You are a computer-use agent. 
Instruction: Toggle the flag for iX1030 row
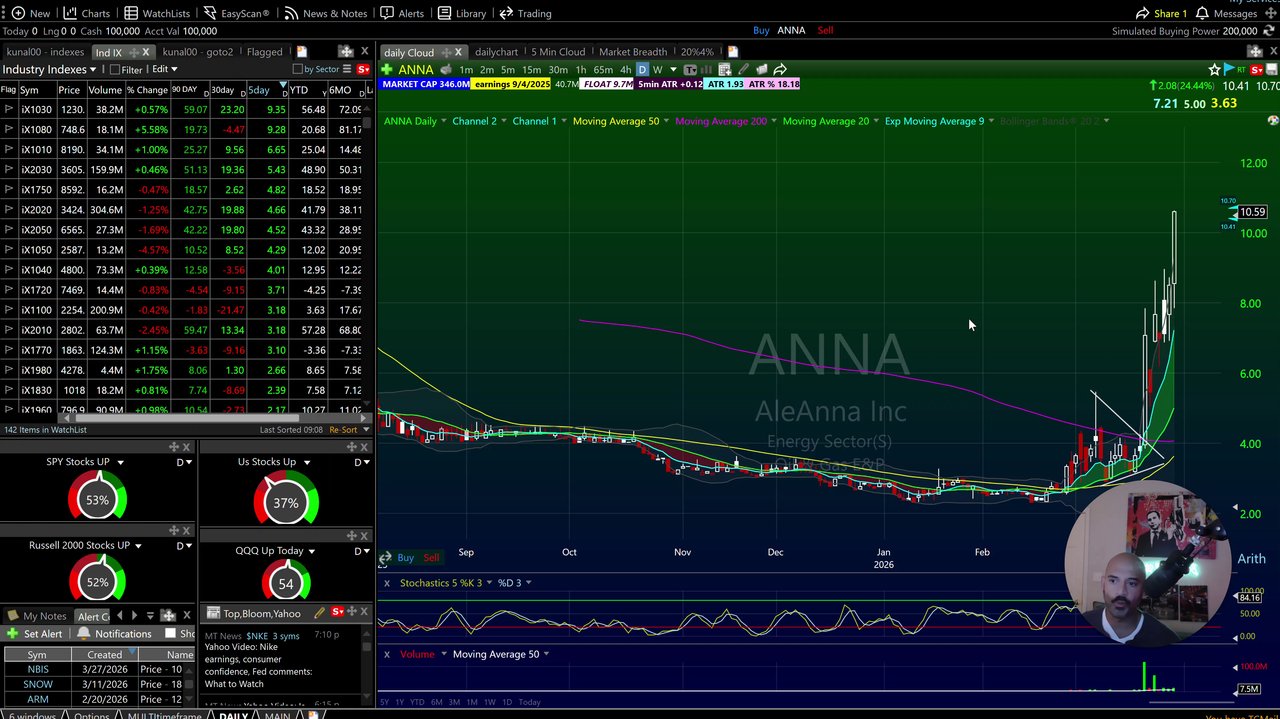click(9, 109)
